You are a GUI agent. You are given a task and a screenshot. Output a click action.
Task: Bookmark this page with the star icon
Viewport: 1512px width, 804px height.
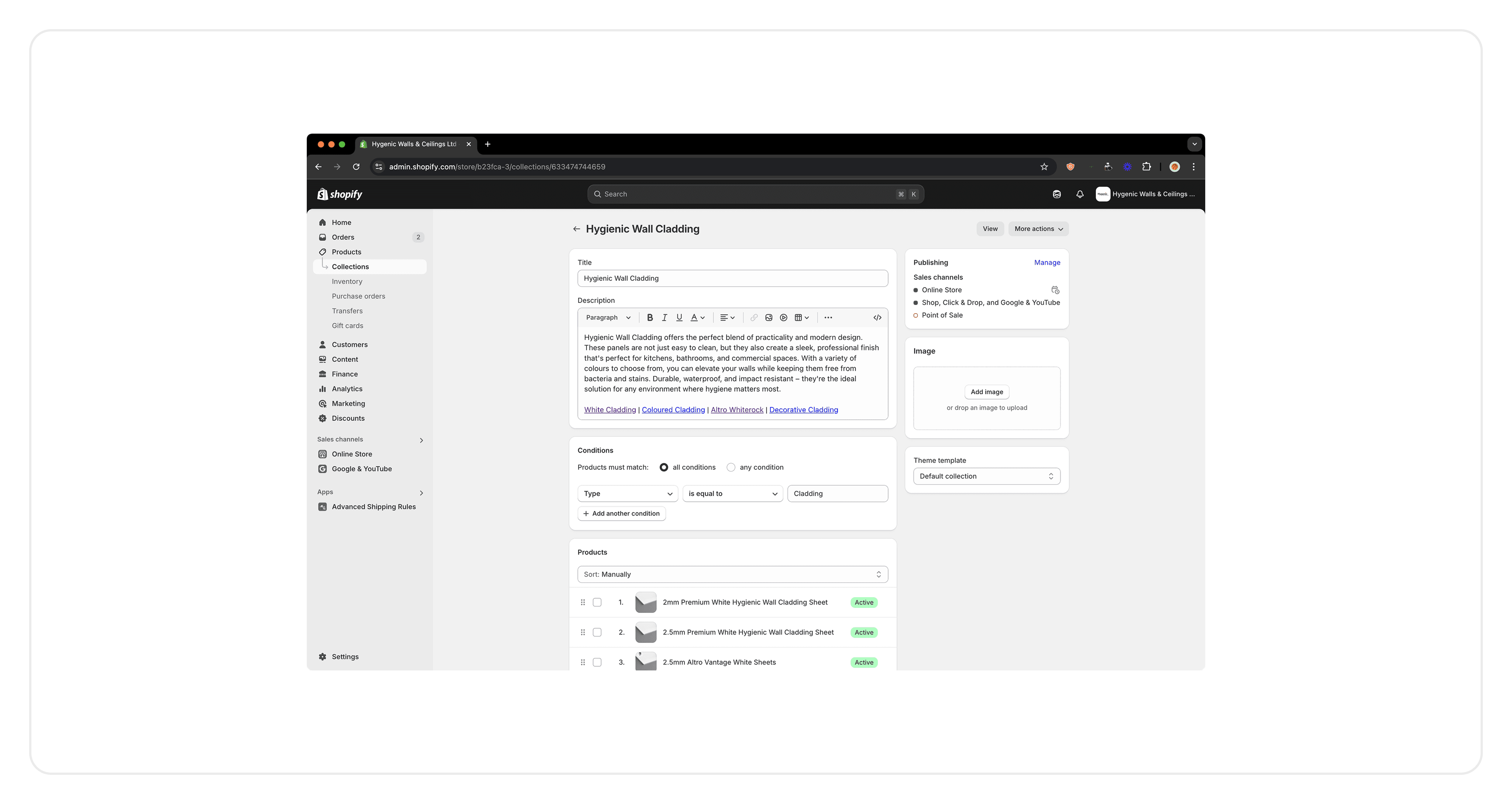click(1044, 167)
